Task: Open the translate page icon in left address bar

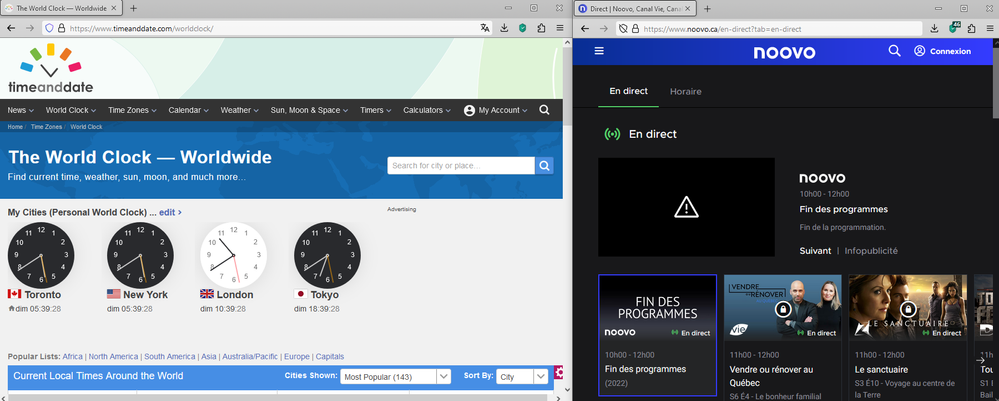Action: pyautogui.click(x=485, y=28)
